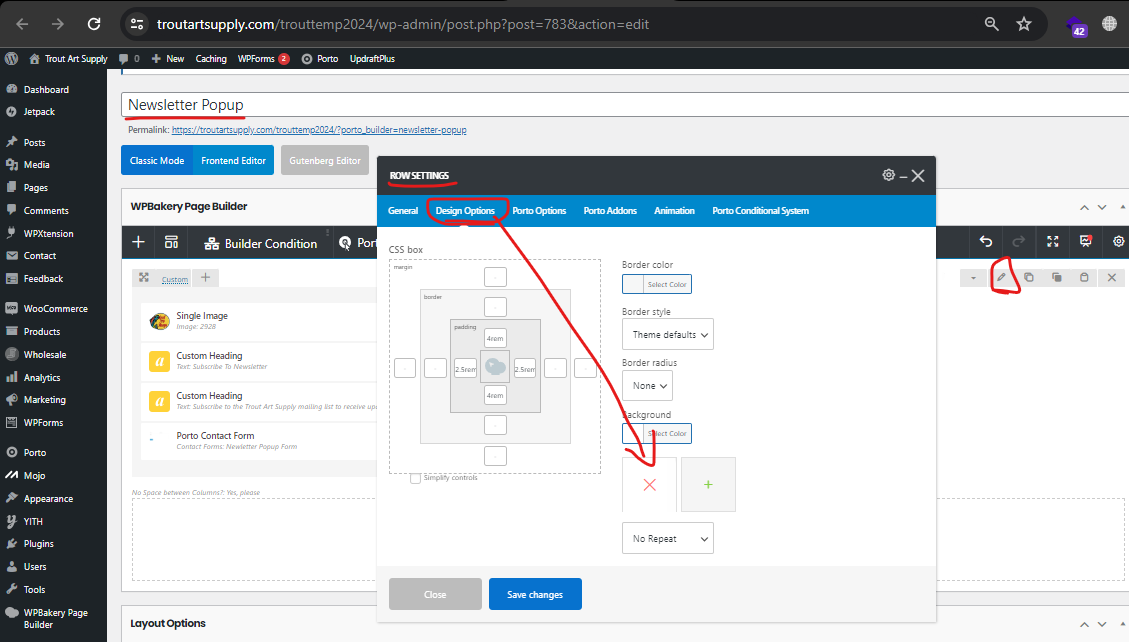Click the Close button in Row Settings
The width and height of the screenshot is (1129, 642).
pos(435,594)
